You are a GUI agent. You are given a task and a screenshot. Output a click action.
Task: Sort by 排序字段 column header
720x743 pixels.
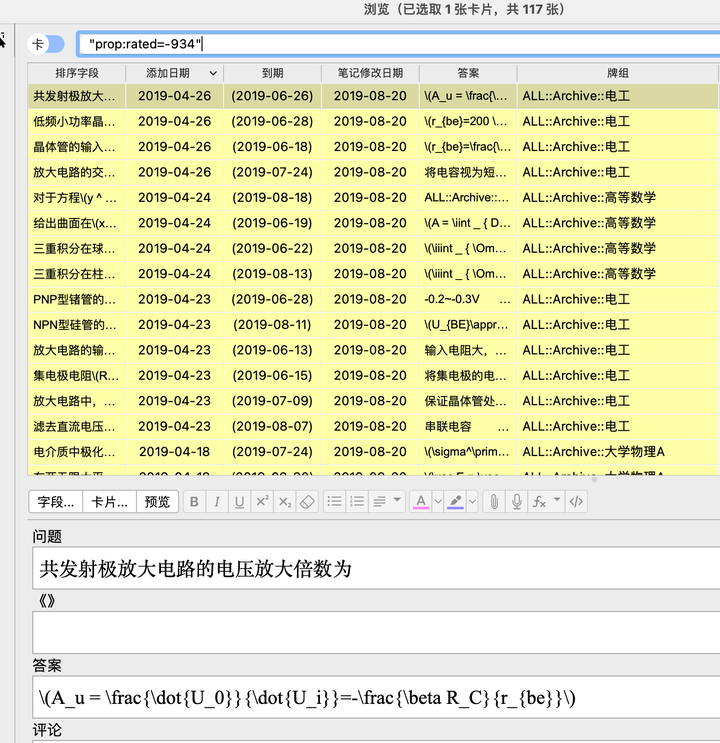click(77, 73)
